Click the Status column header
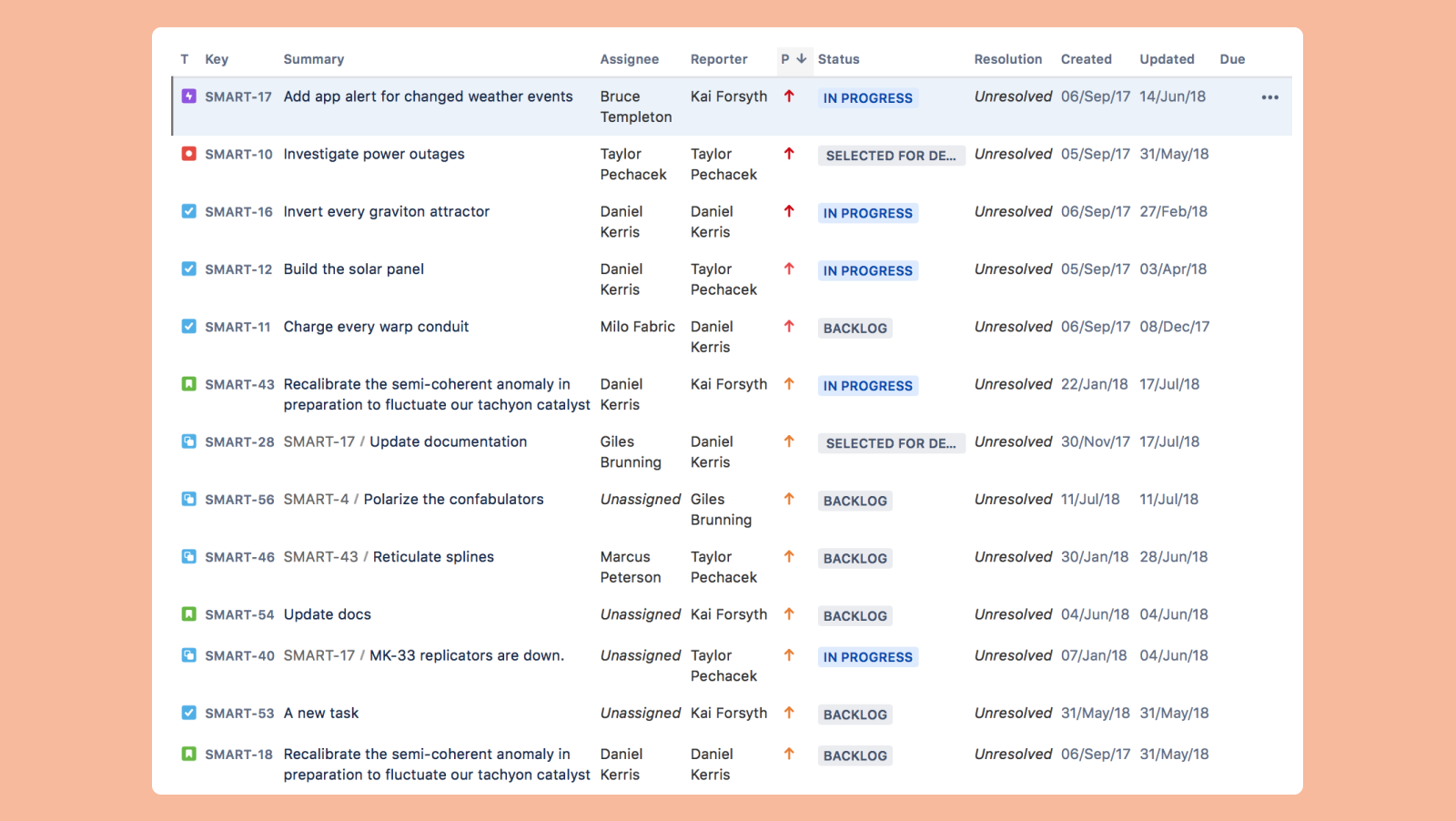This screenshot has width=1456, height=821. pos(837,58)
